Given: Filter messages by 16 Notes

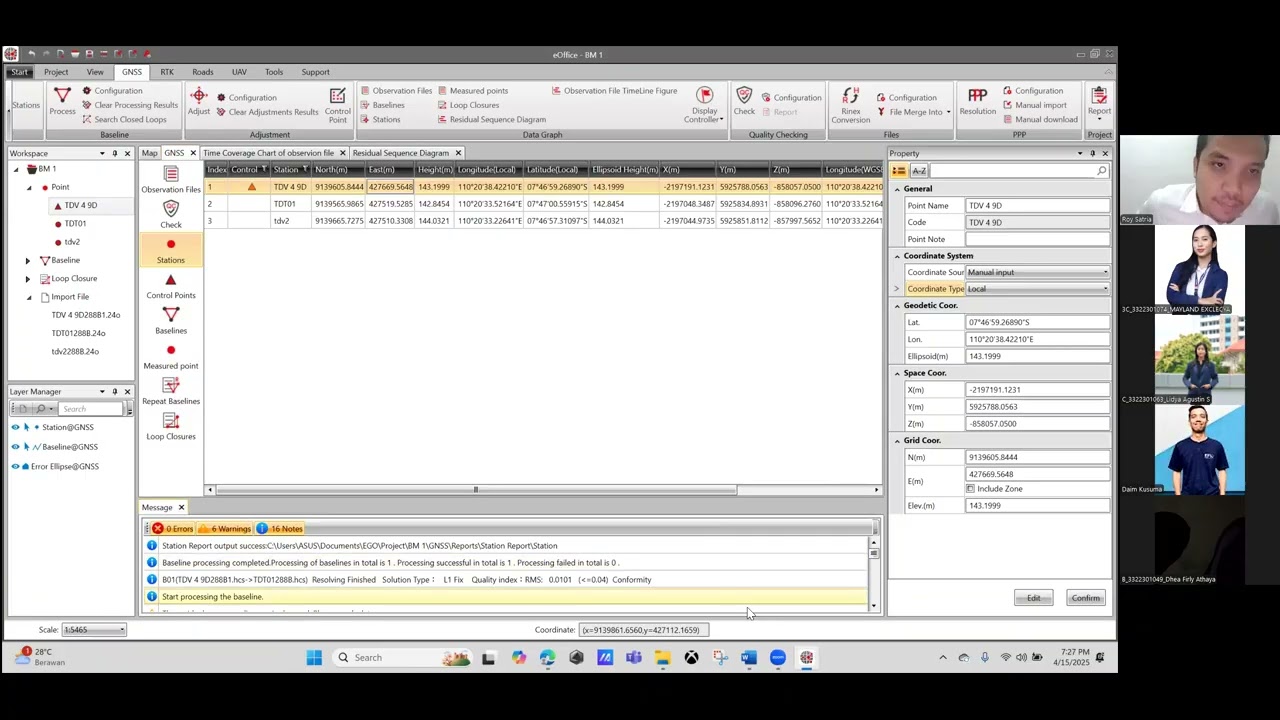Looking at the screenshot, I should (279, 528).
